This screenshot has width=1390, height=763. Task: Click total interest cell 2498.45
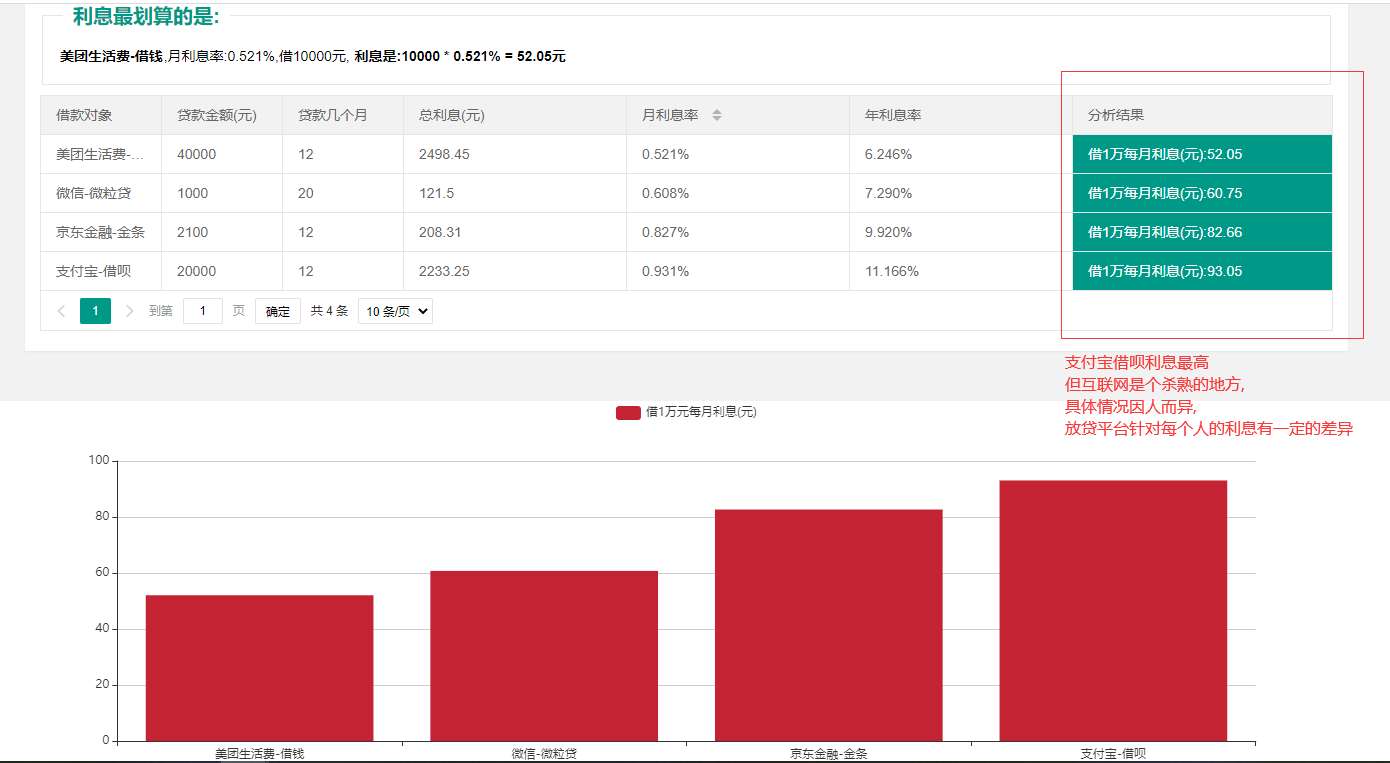pyautogui.click(x=515, y=154)
